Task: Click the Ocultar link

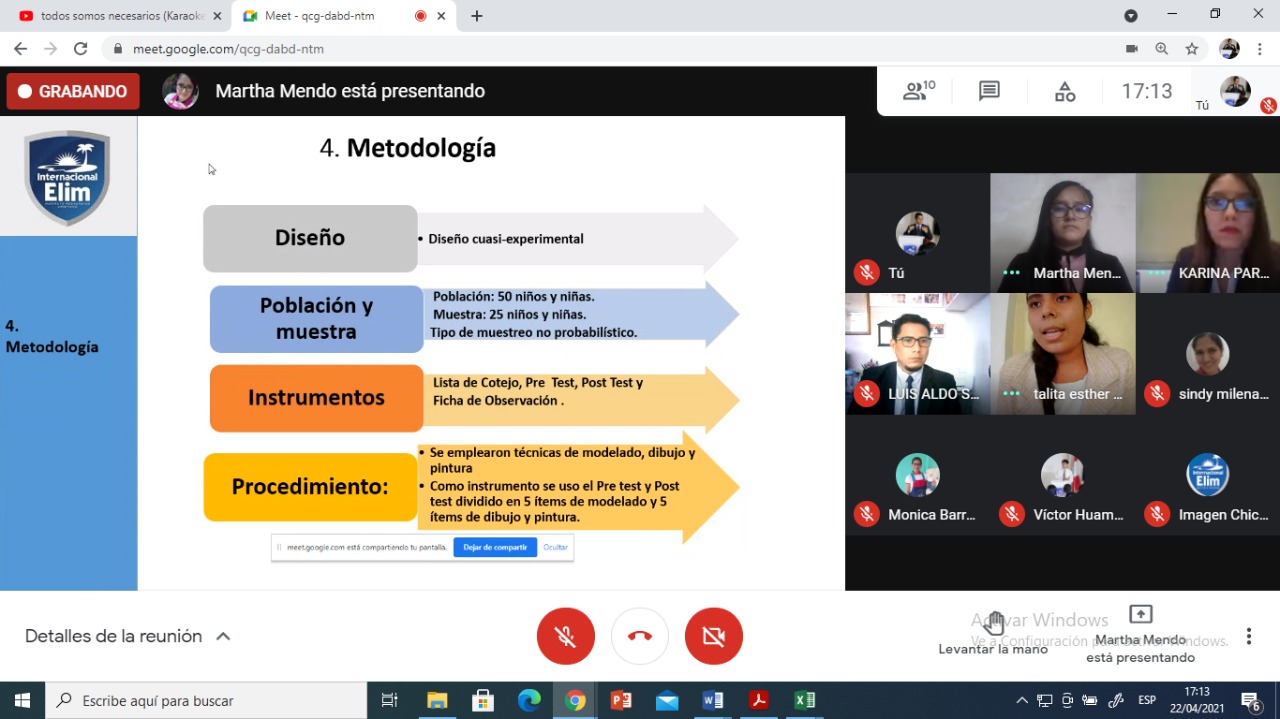Action: pyautogui.click(x=555, y=547)
